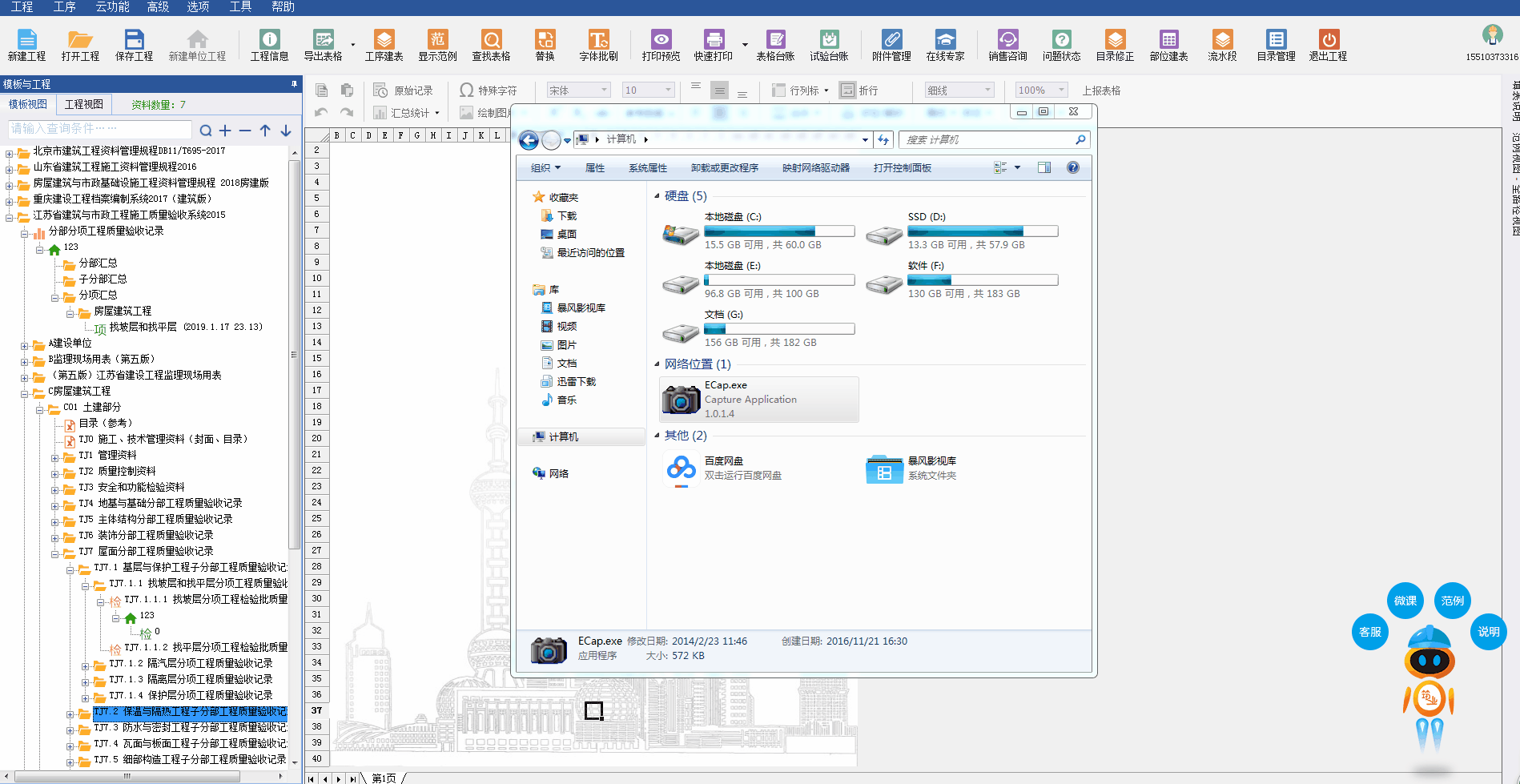Click the 客服 customer service bubble

[1369, 632]
